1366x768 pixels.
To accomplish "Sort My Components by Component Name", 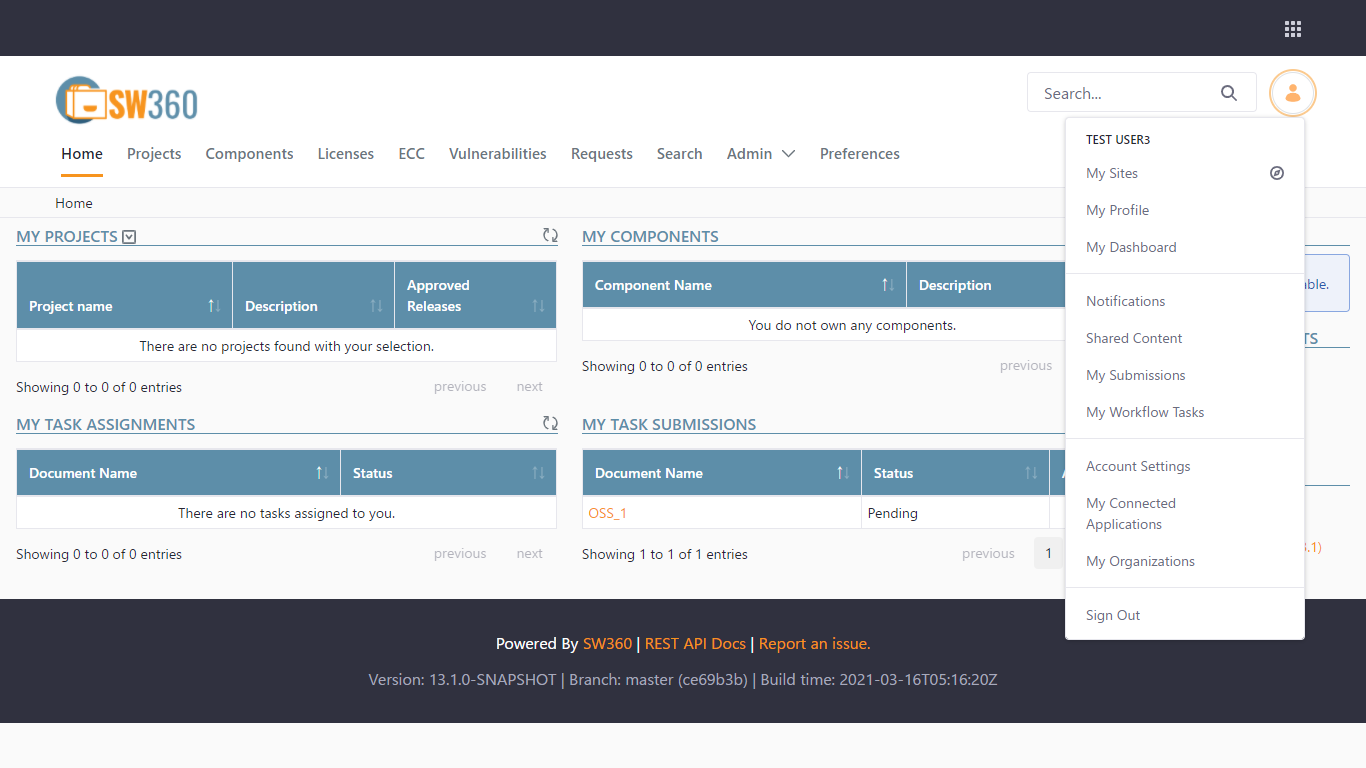I will click(744, 285).
